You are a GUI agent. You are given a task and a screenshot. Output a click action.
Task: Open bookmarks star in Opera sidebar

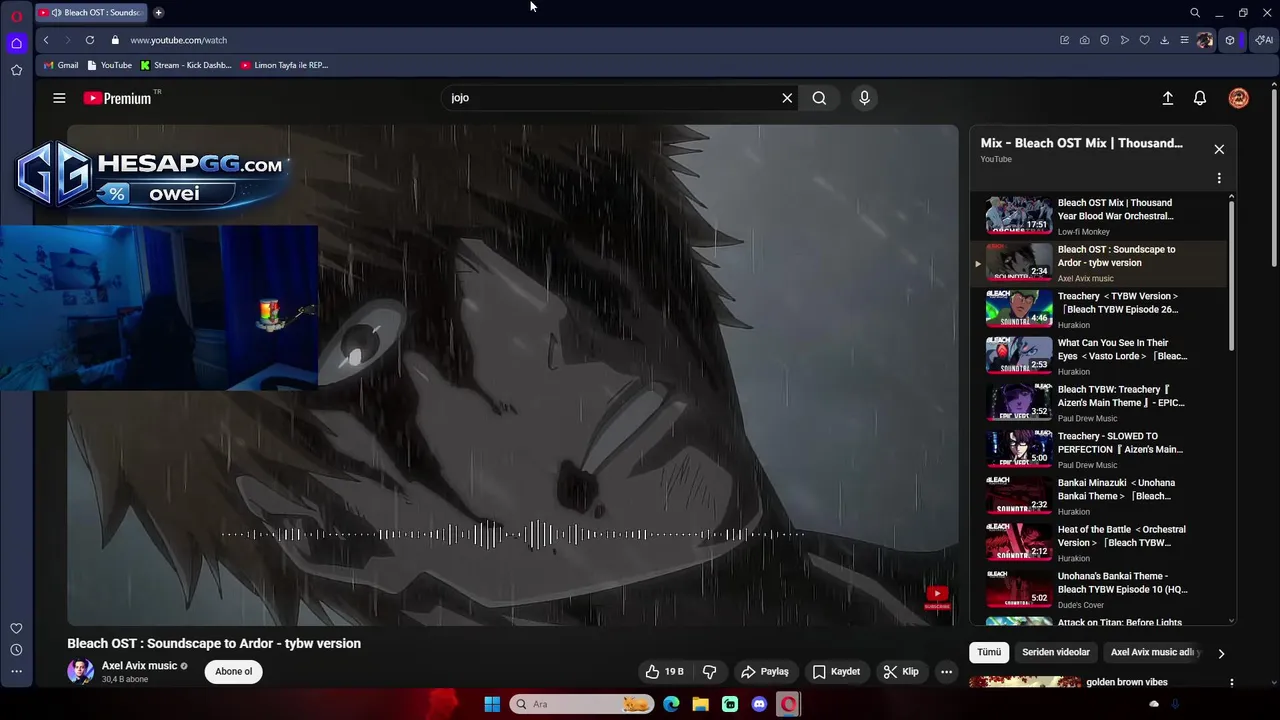click(x=16, y=70)
